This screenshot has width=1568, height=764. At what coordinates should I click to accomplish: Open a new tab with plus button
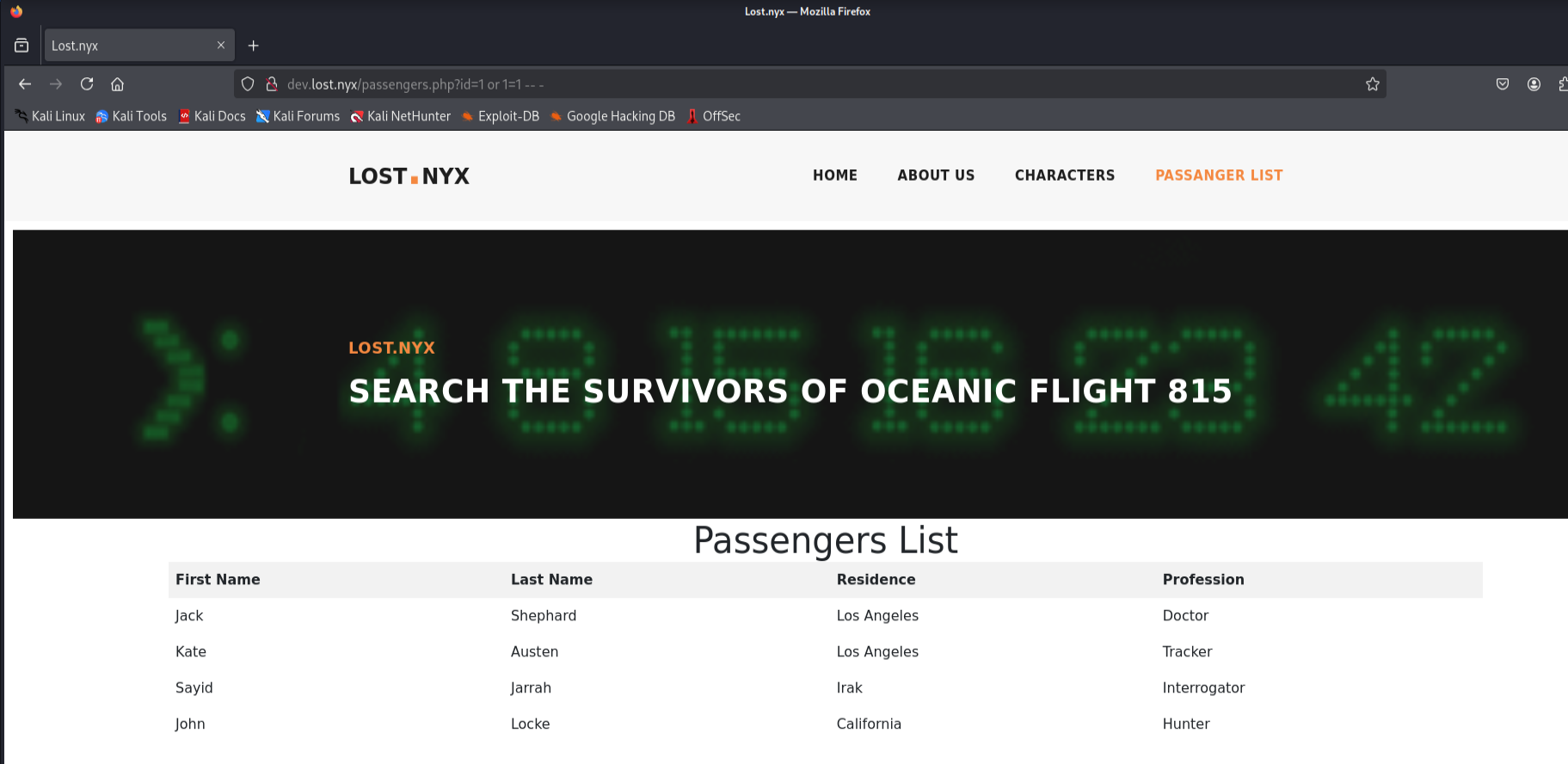[253, 46]
